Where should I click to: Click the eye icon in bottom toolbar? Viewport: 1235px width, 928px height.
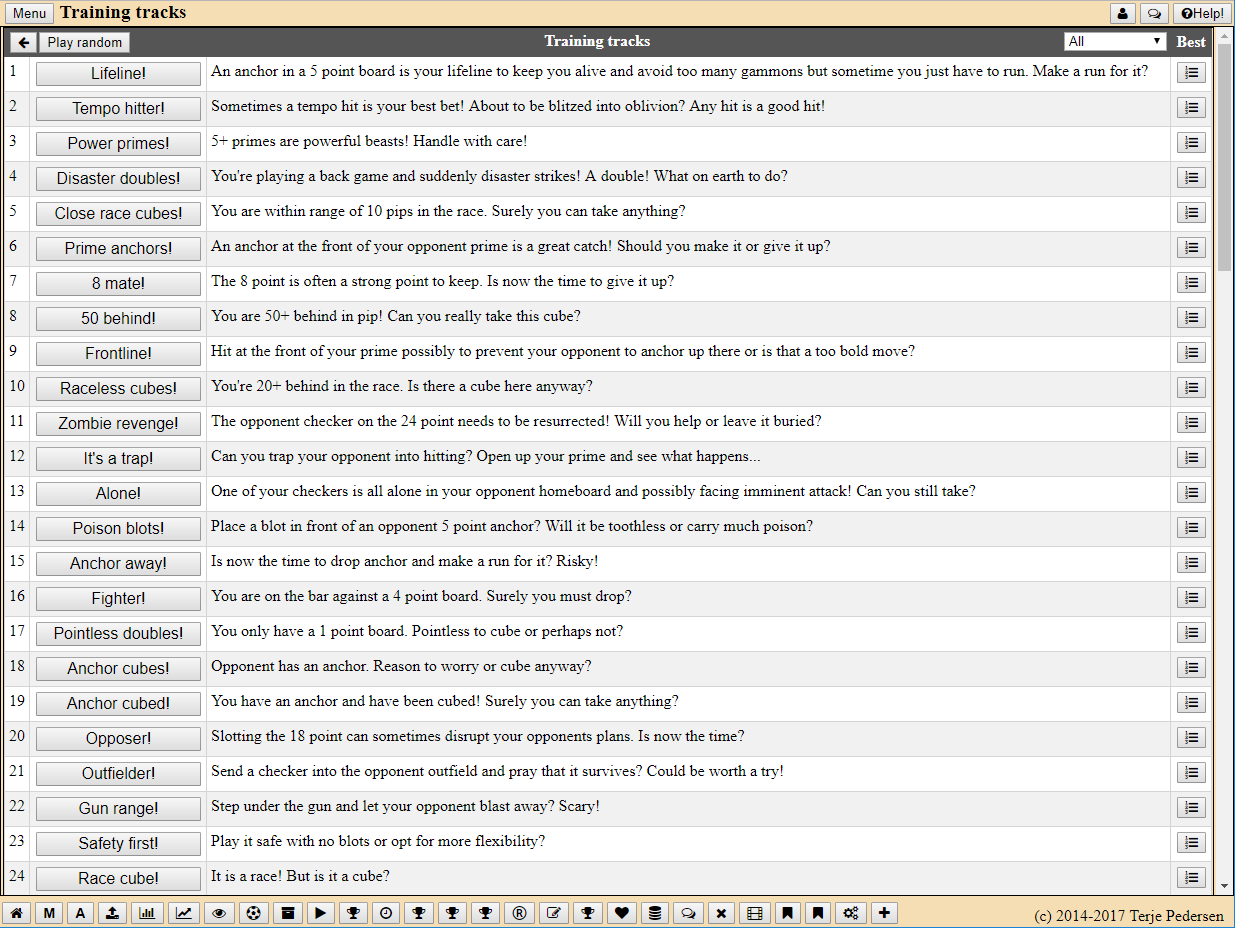[x=219, y=913]
